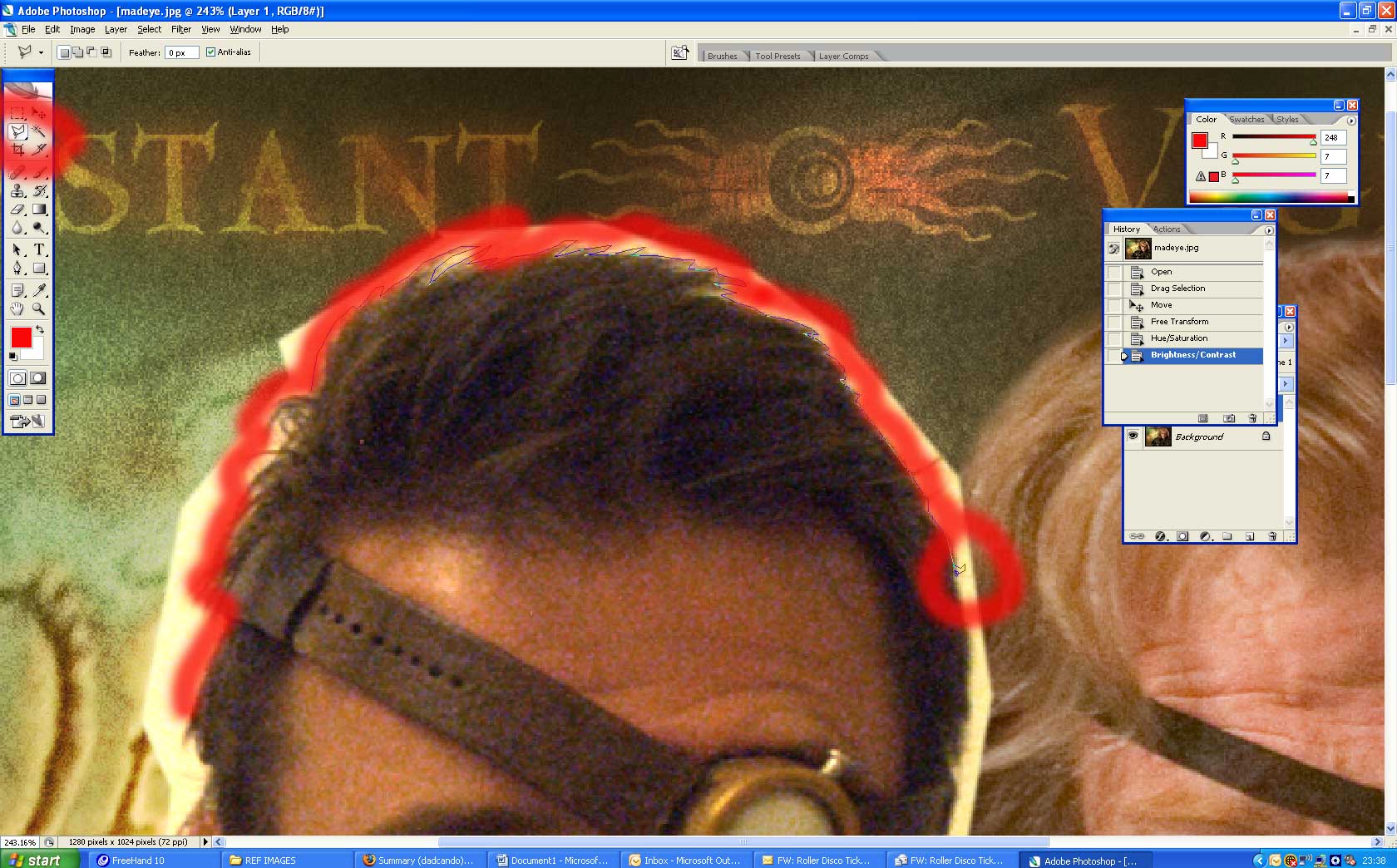
Task: Delete layer using Layers palette trash
Action: 1272,536
